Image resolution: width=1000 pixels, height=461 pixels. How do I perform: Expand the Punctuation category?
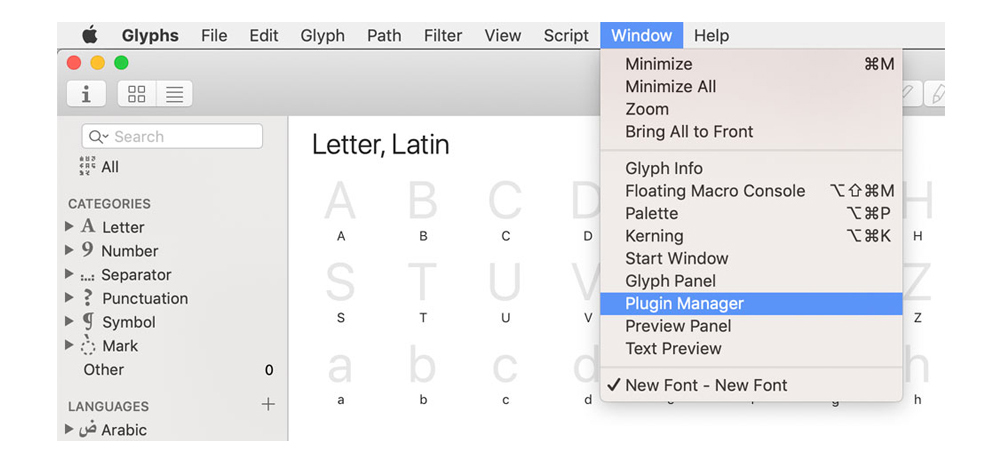pos(70,298)
